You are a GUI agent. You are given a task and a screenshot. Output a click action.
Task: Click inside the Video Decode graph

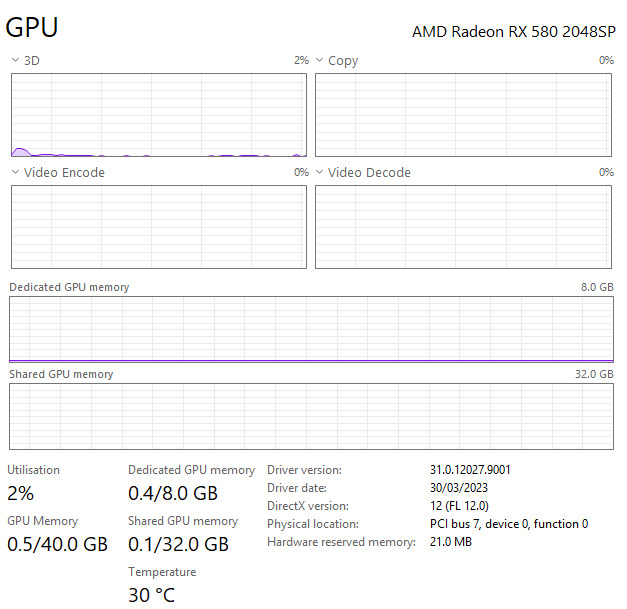pos(463,227)
